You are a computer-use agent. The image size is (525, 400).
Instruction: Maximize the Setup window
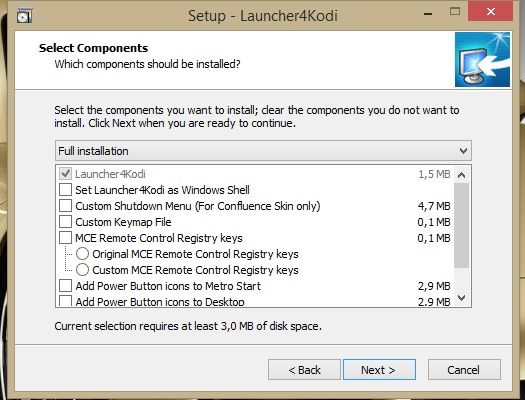pyautogui.click(x=455, y=12)
